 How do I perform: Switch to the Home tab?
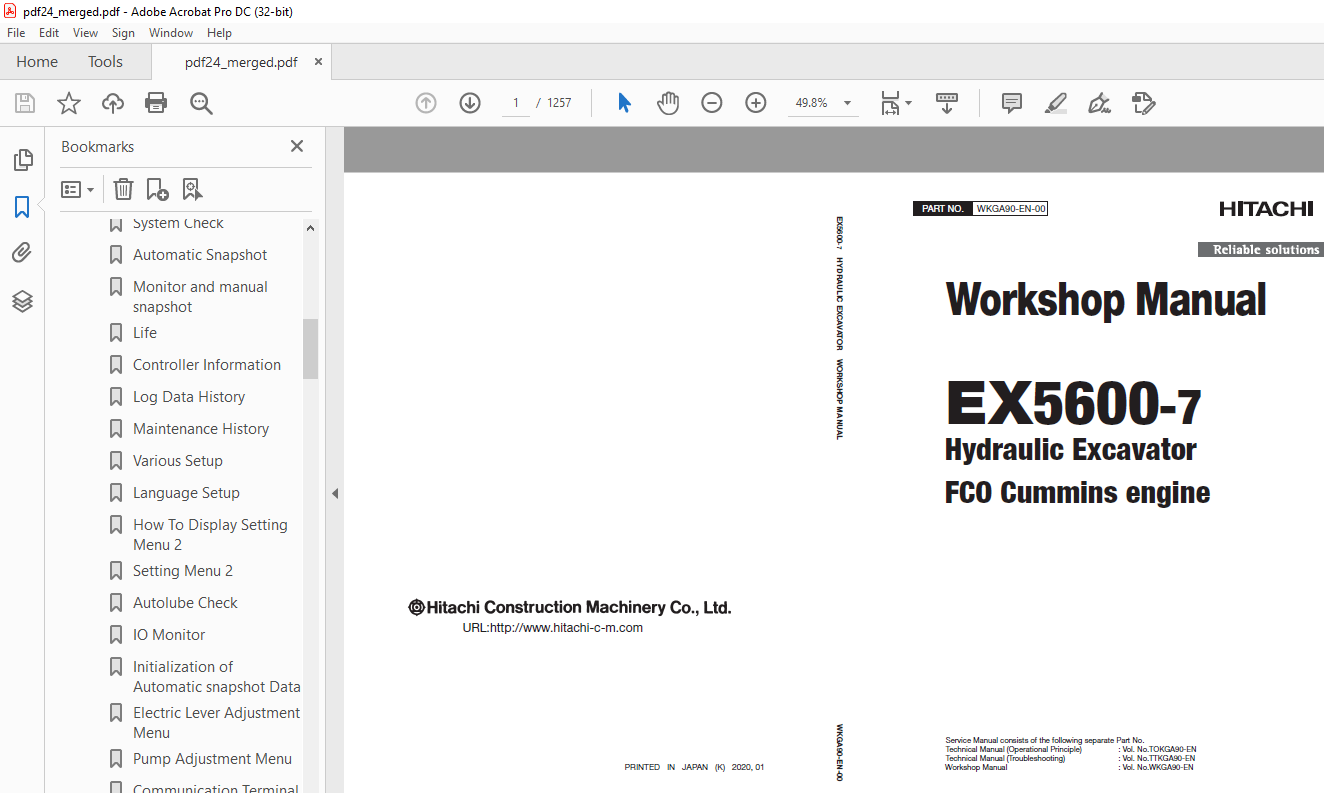37,62
